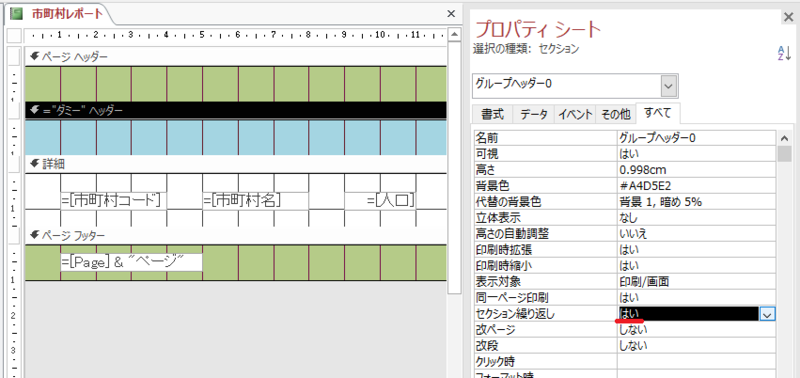Switch to the すべて tab
The width and height of the screenshot is (800, 378).
click(658, 113)
